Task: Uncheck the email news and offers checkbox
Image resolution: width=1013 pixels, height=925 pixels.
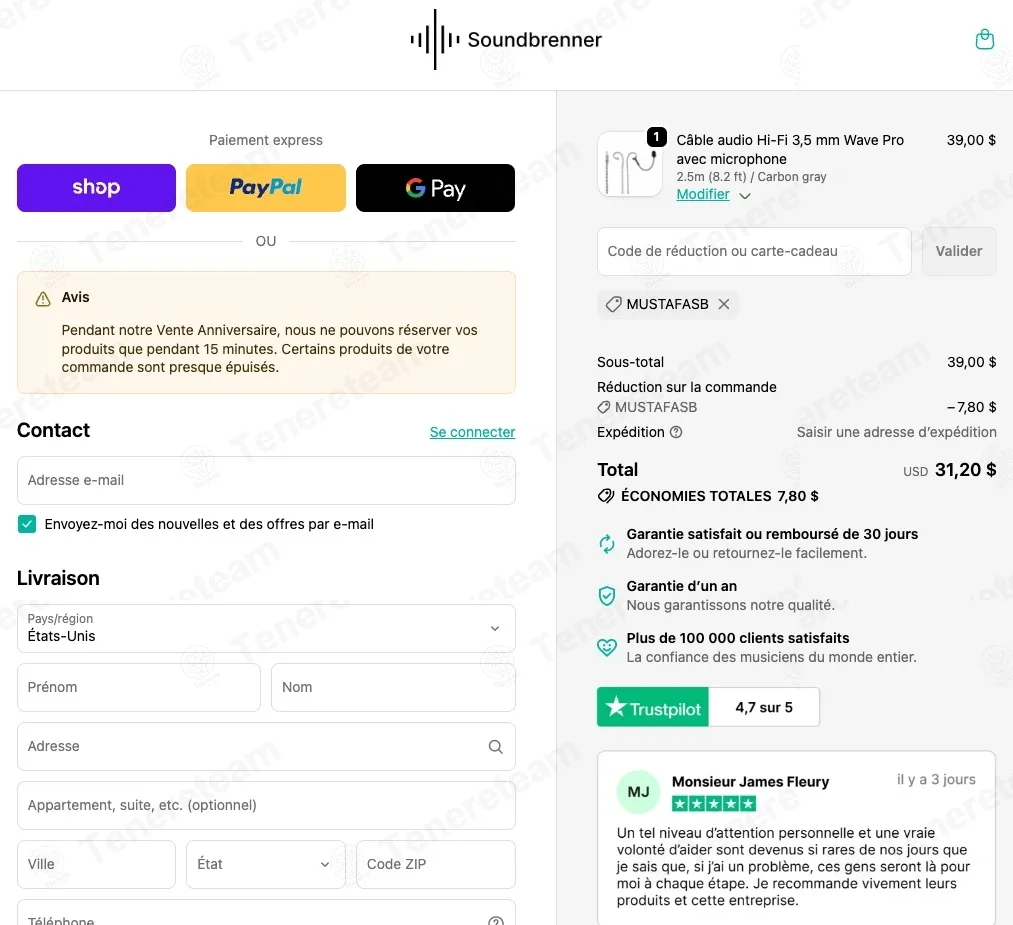Action: click(x=27, y=524)
